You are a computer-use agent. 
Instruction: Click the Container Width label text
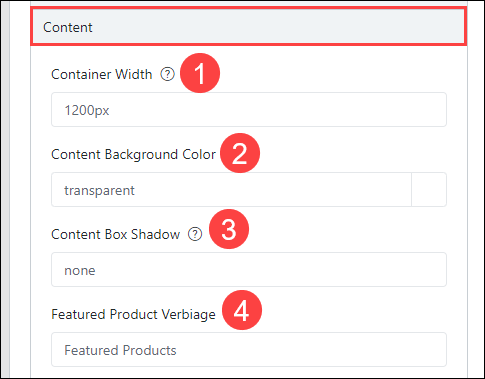click(x=102, y=74)
